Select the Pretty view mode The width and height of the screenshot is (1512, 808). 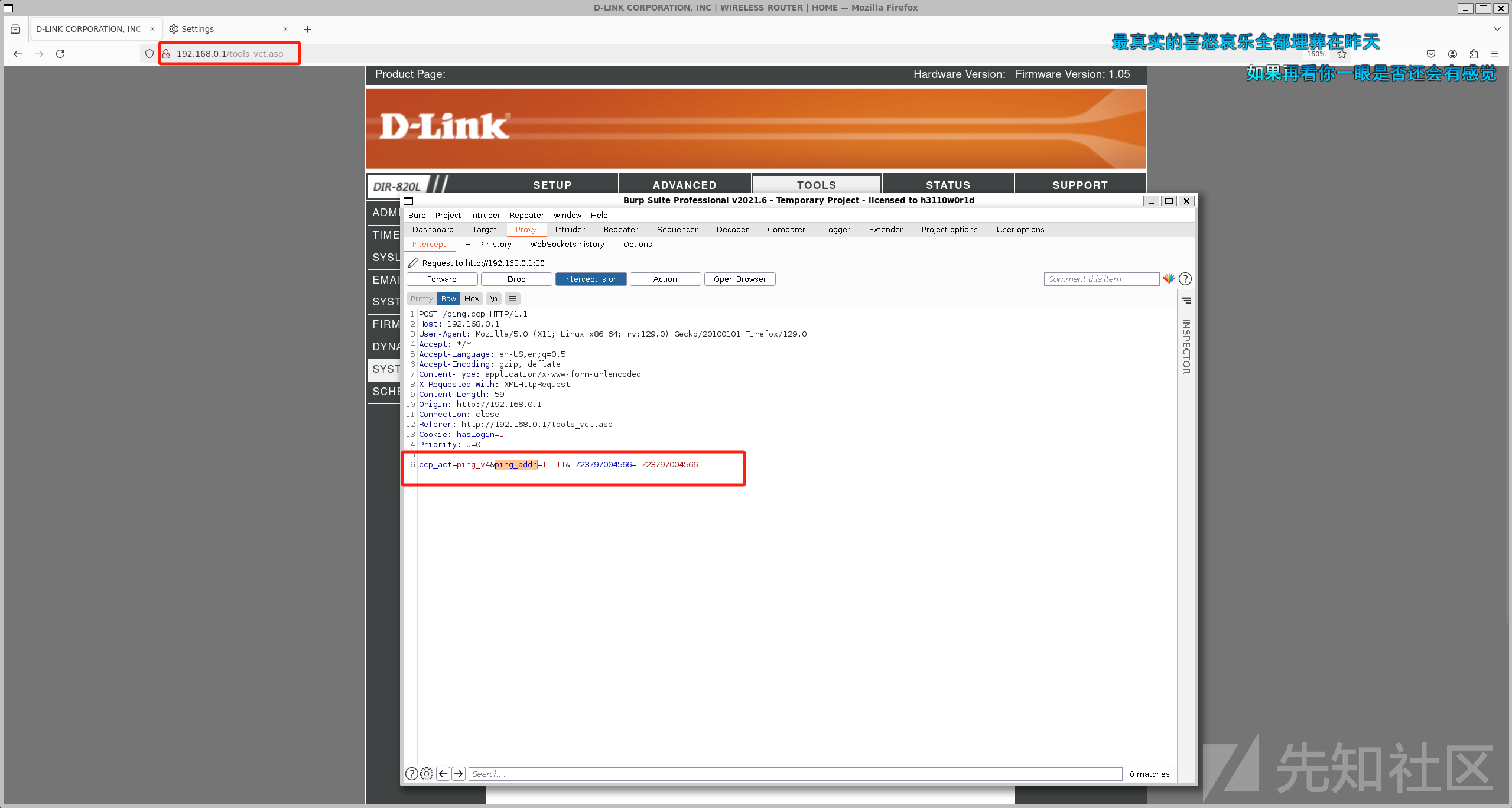coord(422,298)
